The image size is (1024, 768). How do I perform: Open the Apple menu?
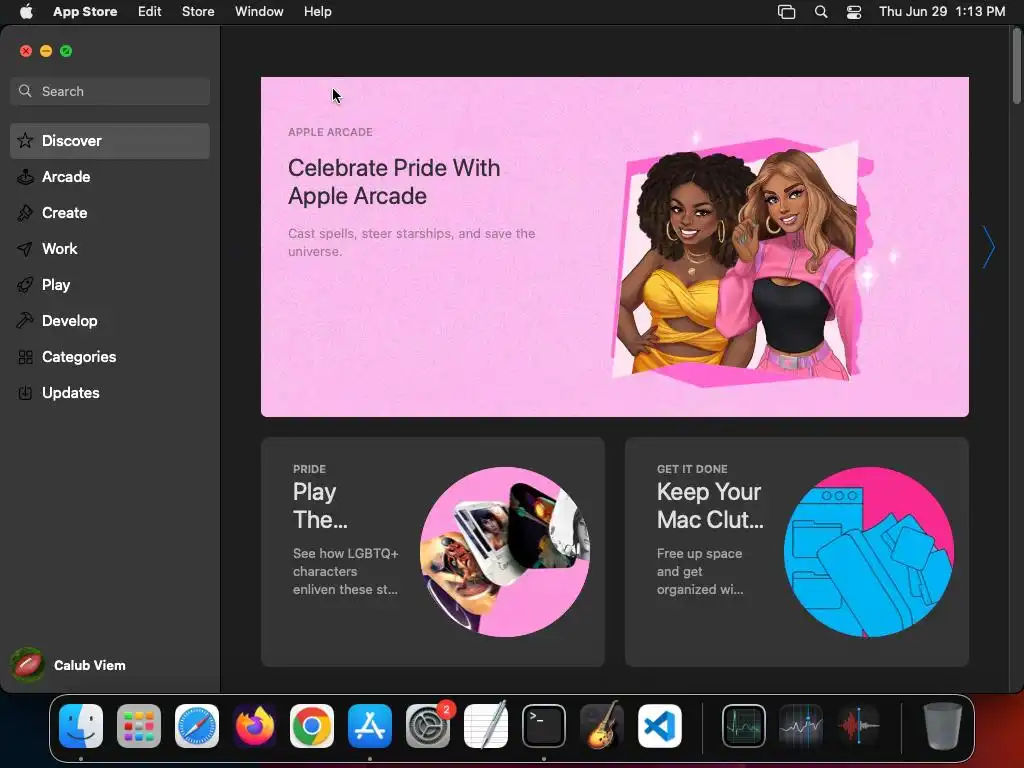pyautogui.click(x=26, y=12)
